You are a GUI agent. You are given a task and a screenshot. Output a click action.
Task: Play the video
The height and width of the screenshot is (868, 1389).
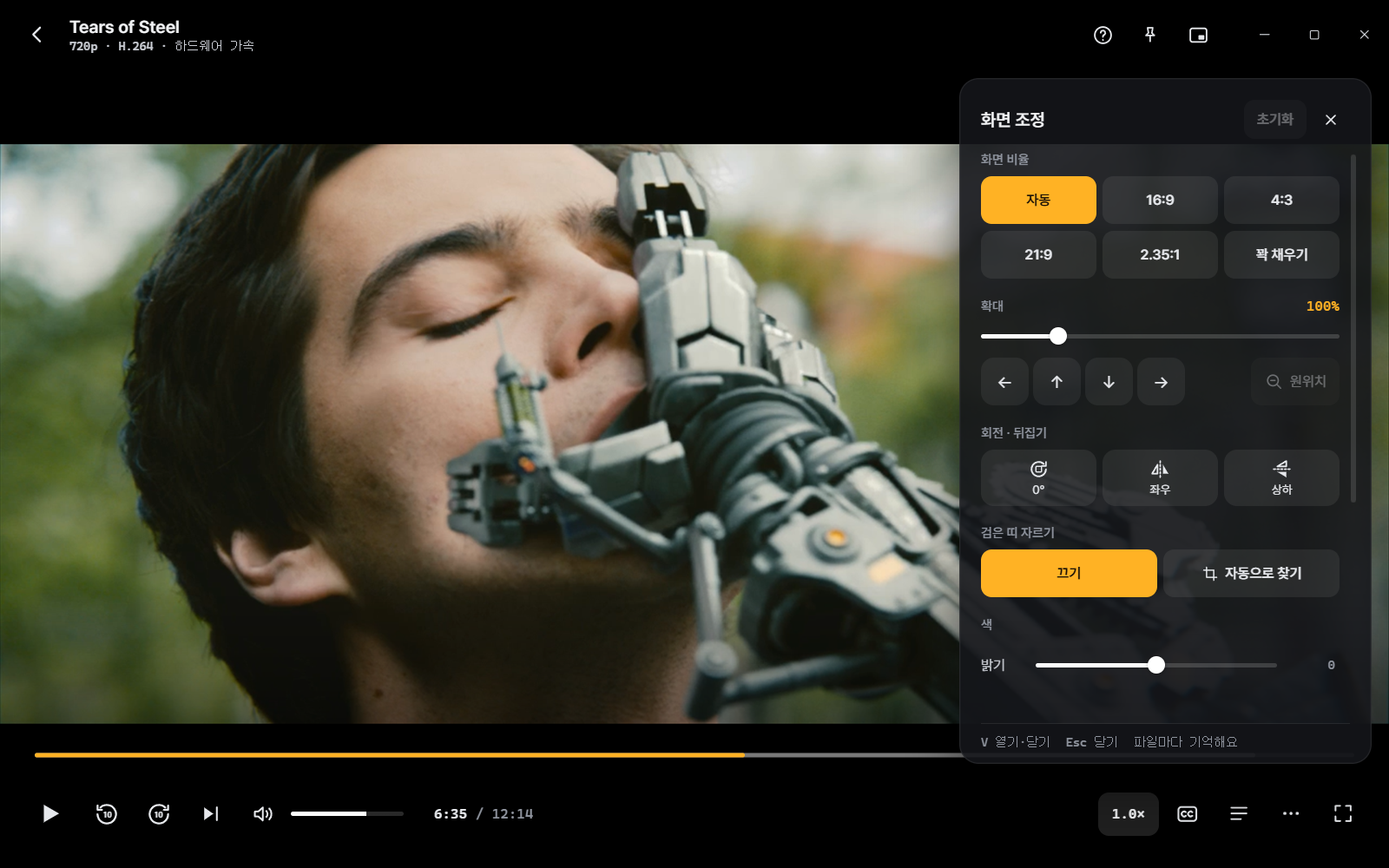[50, 813]
